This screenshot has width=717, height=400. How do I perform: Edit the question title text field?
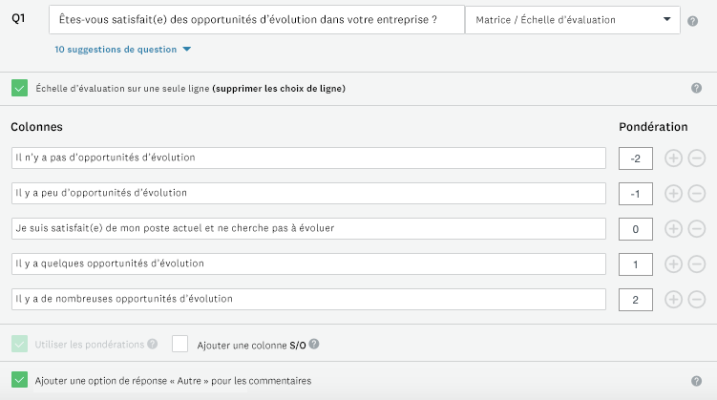click(x=250, y=20)
